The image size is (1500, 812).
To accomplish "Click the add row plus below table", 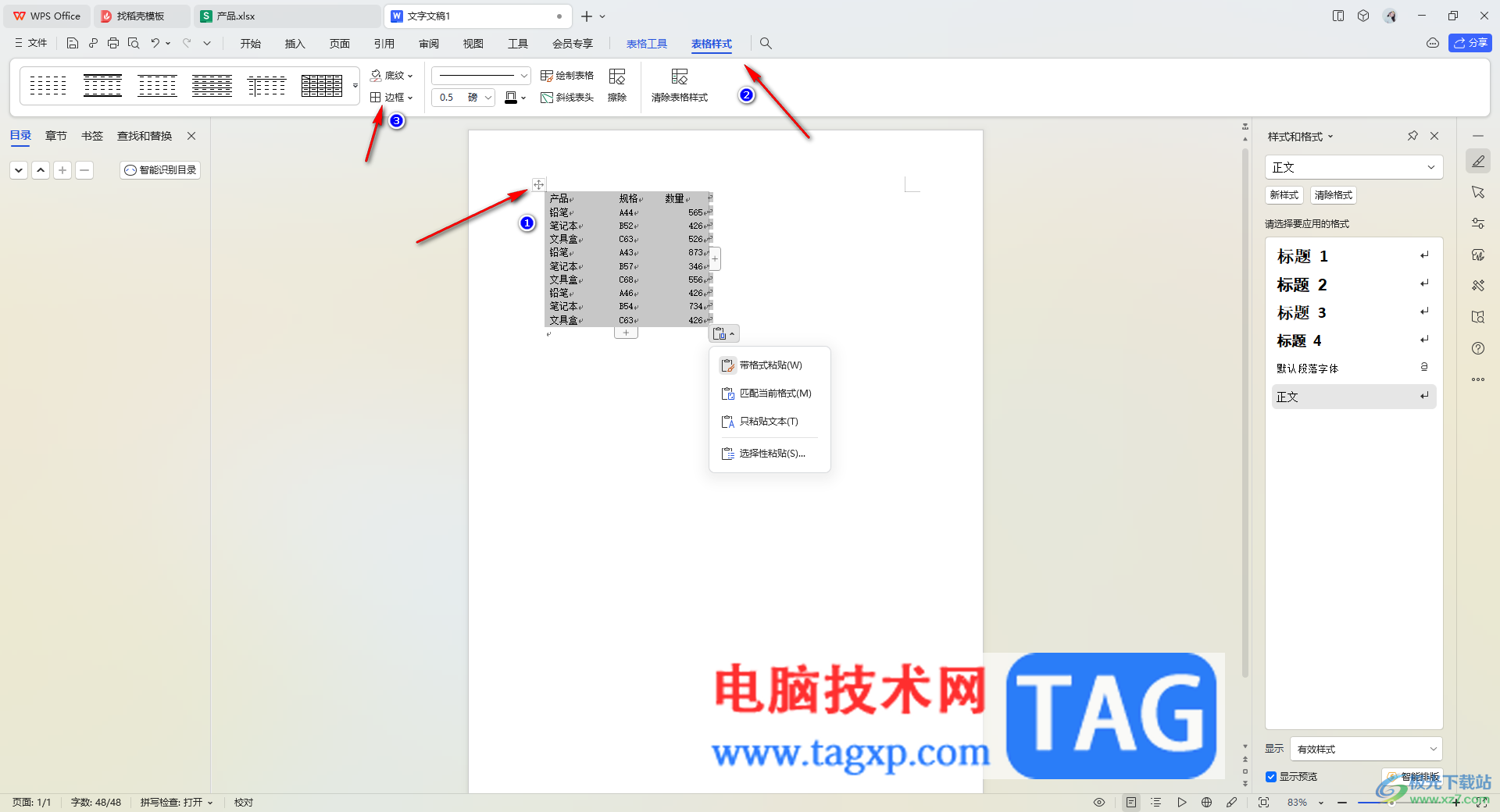I will [626, 333].
